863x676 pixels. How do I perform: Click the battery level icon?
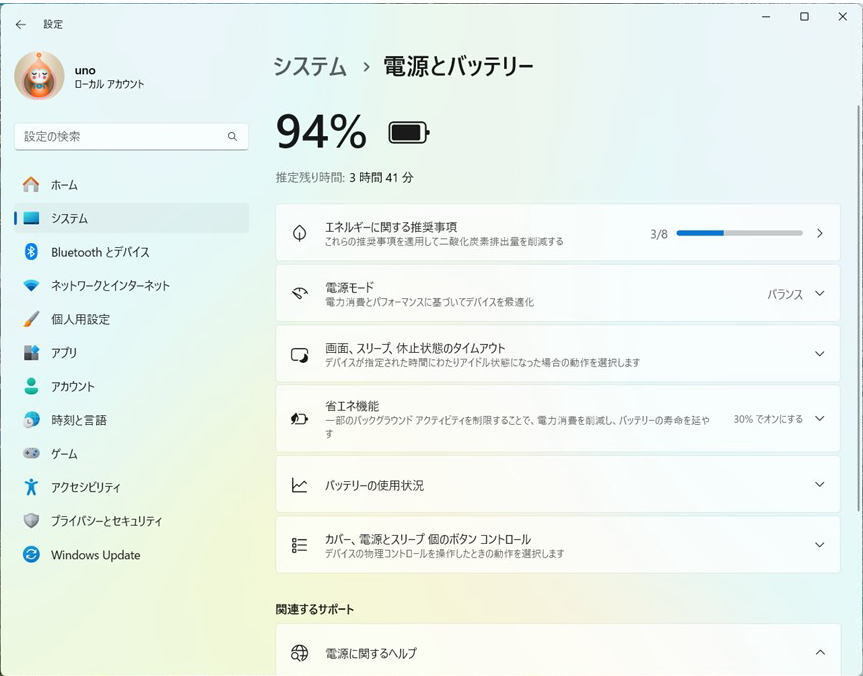(409, 133)
